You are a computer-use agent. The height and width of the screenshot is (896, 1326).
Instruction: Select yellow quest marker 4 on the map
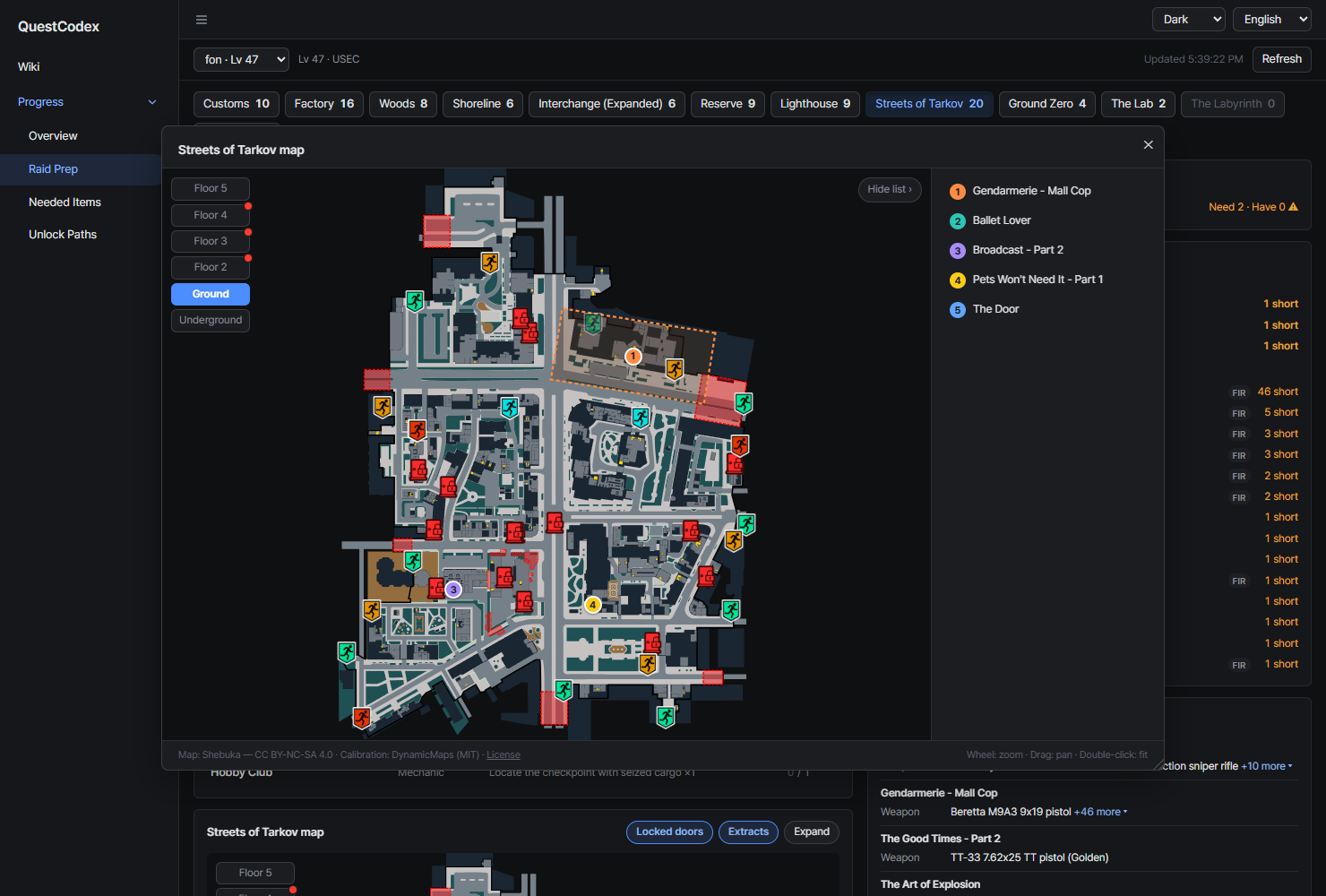pyautogui.click(x=592, y=606)
